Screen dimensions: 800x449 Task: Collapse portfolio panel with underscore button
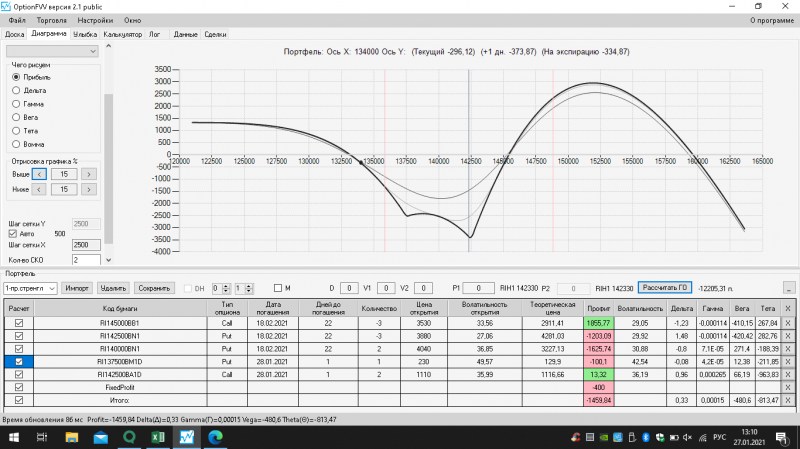pyautogui.click(x=789, y=288)
